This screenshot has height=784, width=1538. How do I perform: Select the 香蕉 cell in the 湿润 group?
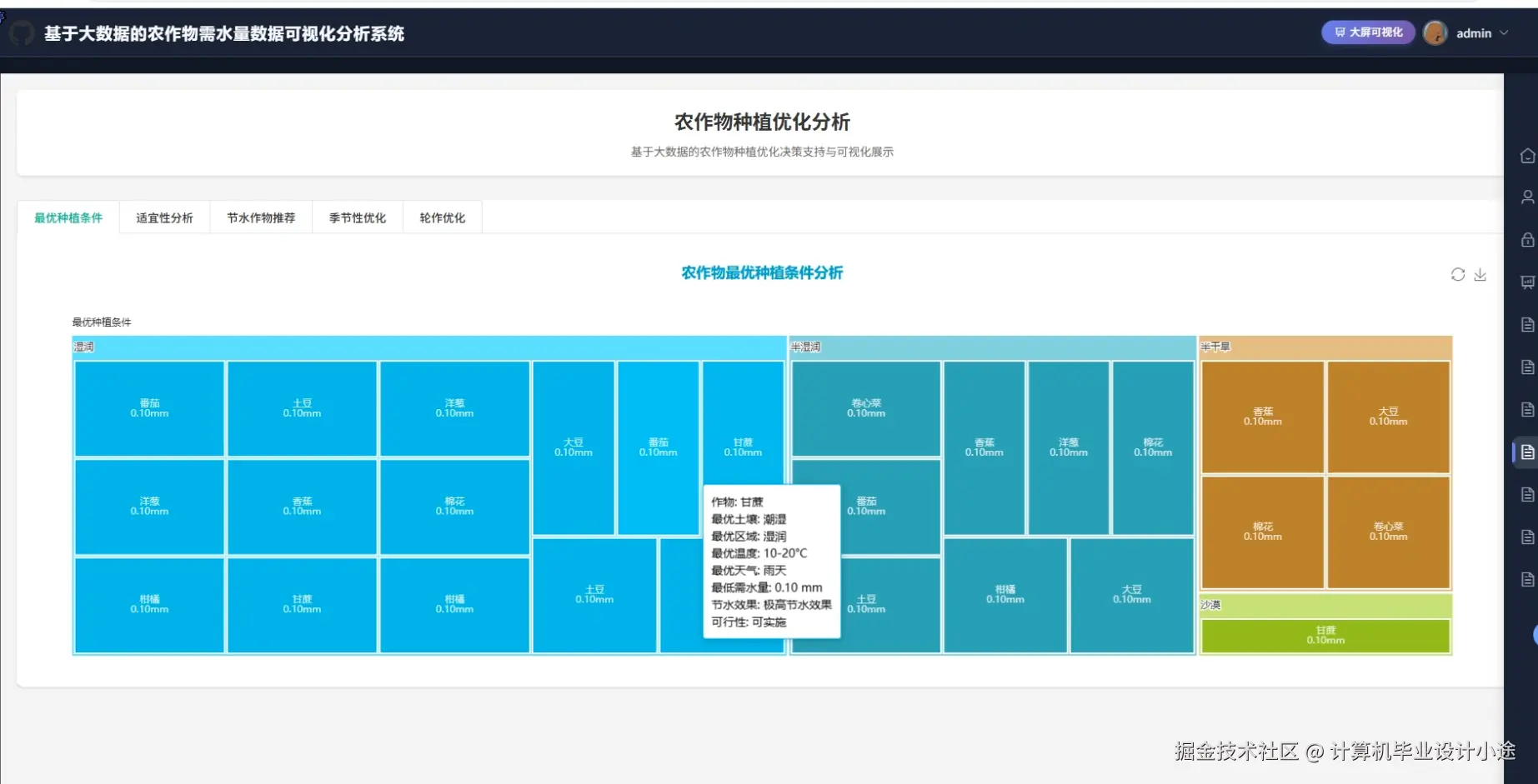[x=302, y=507]
